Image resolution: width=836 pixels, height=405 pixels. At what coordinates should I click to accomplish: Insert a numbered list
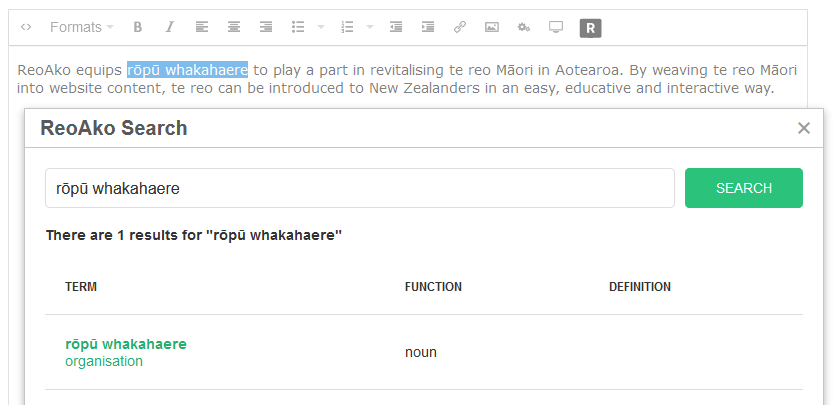(347, 27)
